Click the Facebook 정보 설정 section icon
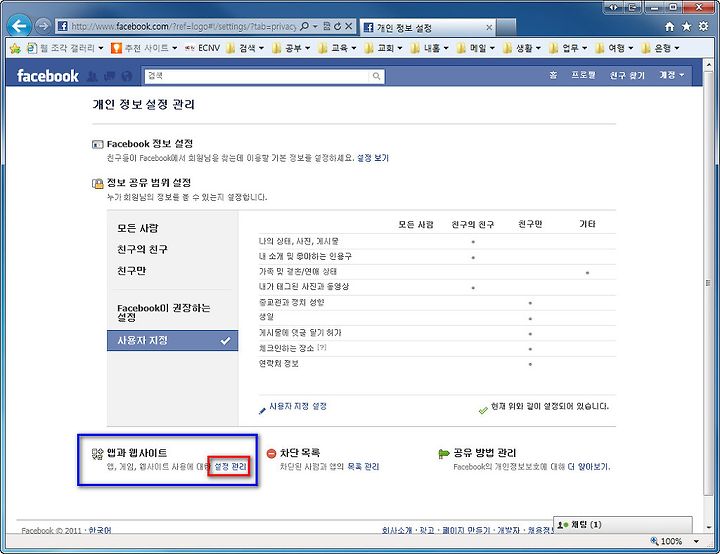Image resolution: width=720 pixels, height=554 pixels. (x=97, y=144)
